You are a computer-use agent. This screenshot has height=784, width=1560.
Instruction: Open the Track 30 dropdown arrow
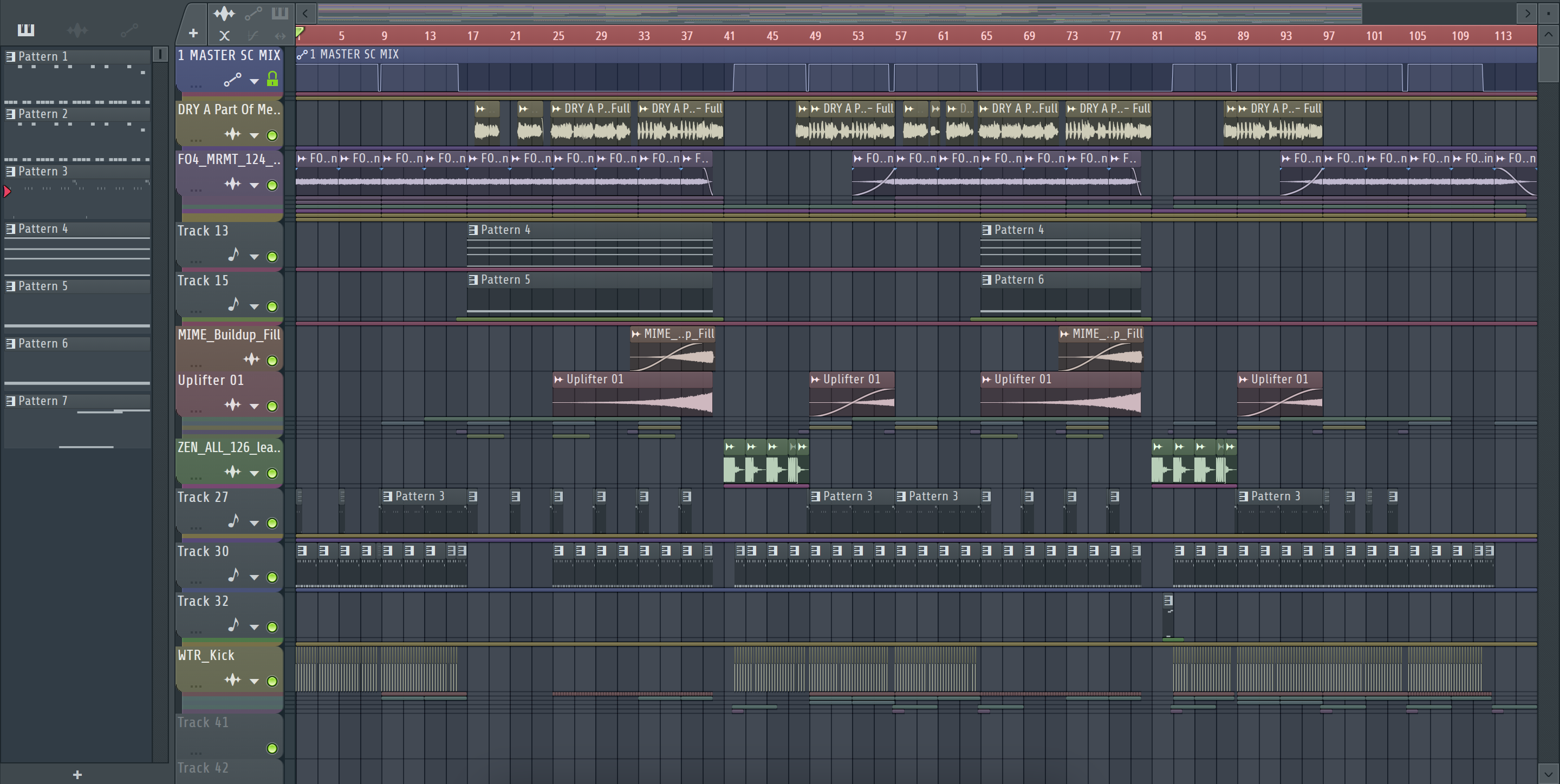tap(255, 578)
